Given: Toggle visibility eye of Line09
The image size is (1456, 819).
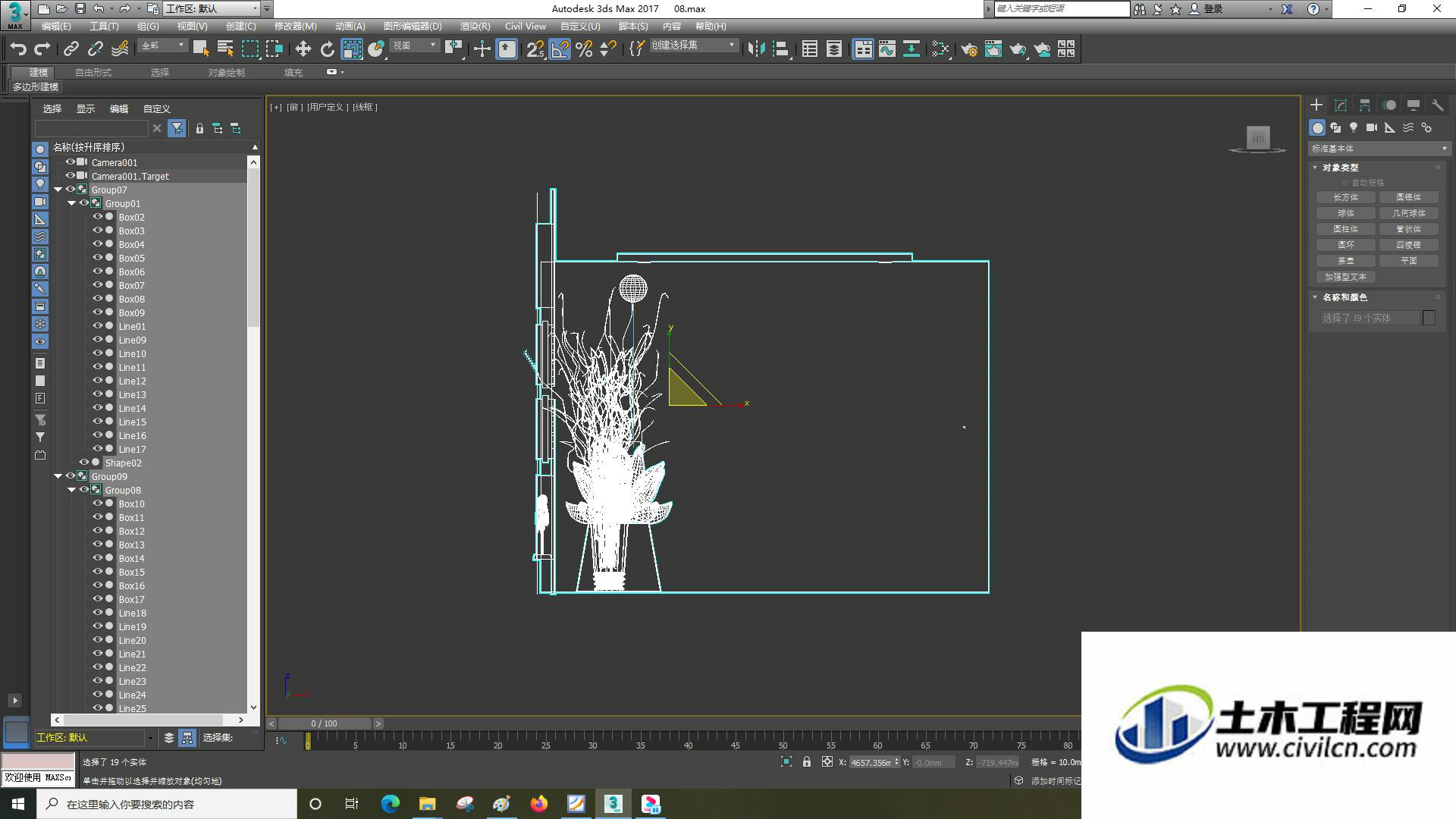Looking at the screenshot, I should click(x=98, y=340).
